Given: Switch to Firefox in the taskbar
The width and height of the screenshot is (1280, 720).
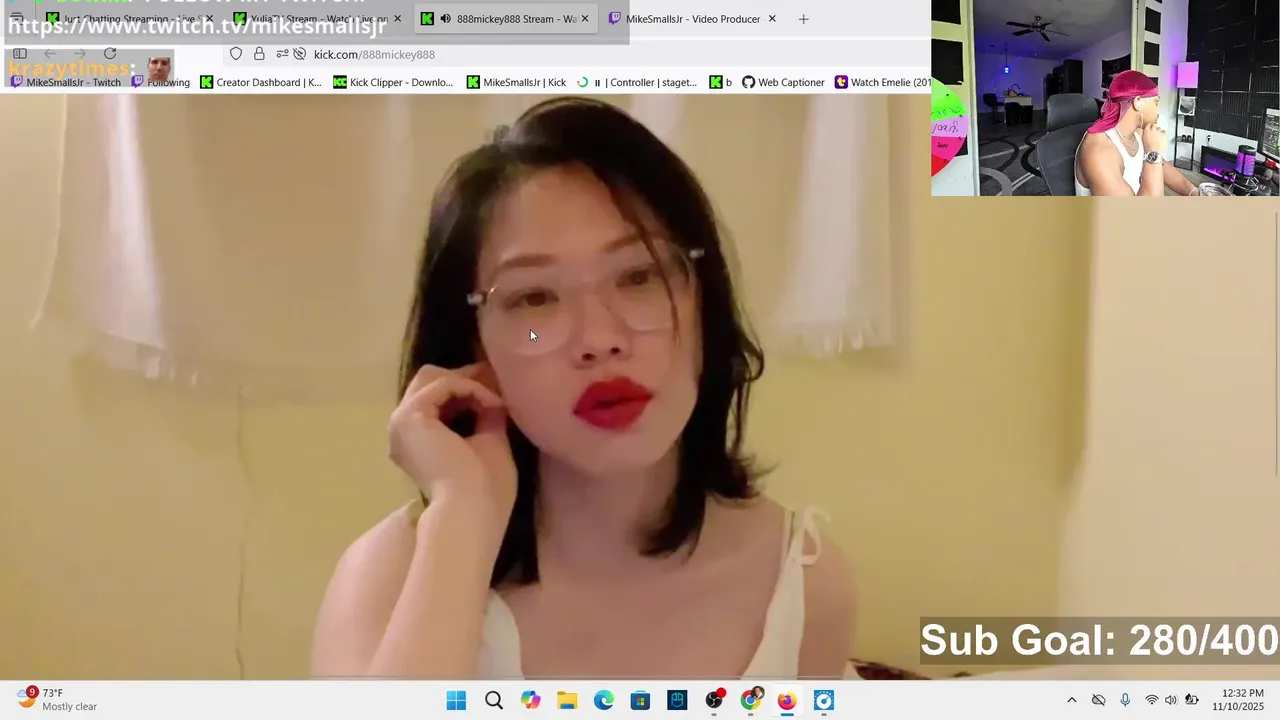Looking at the screenshot, I should (x=787, y=700).
